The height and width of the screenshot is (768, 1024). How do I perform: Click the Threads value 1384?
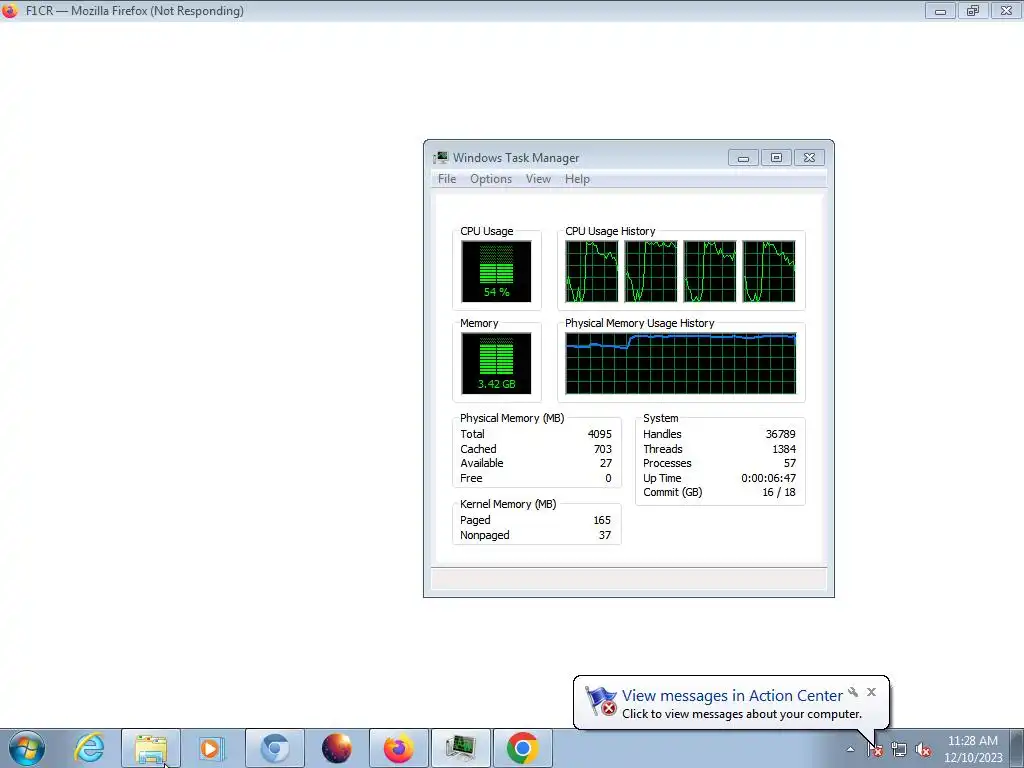pyautogui.click(x=784, y=449)
